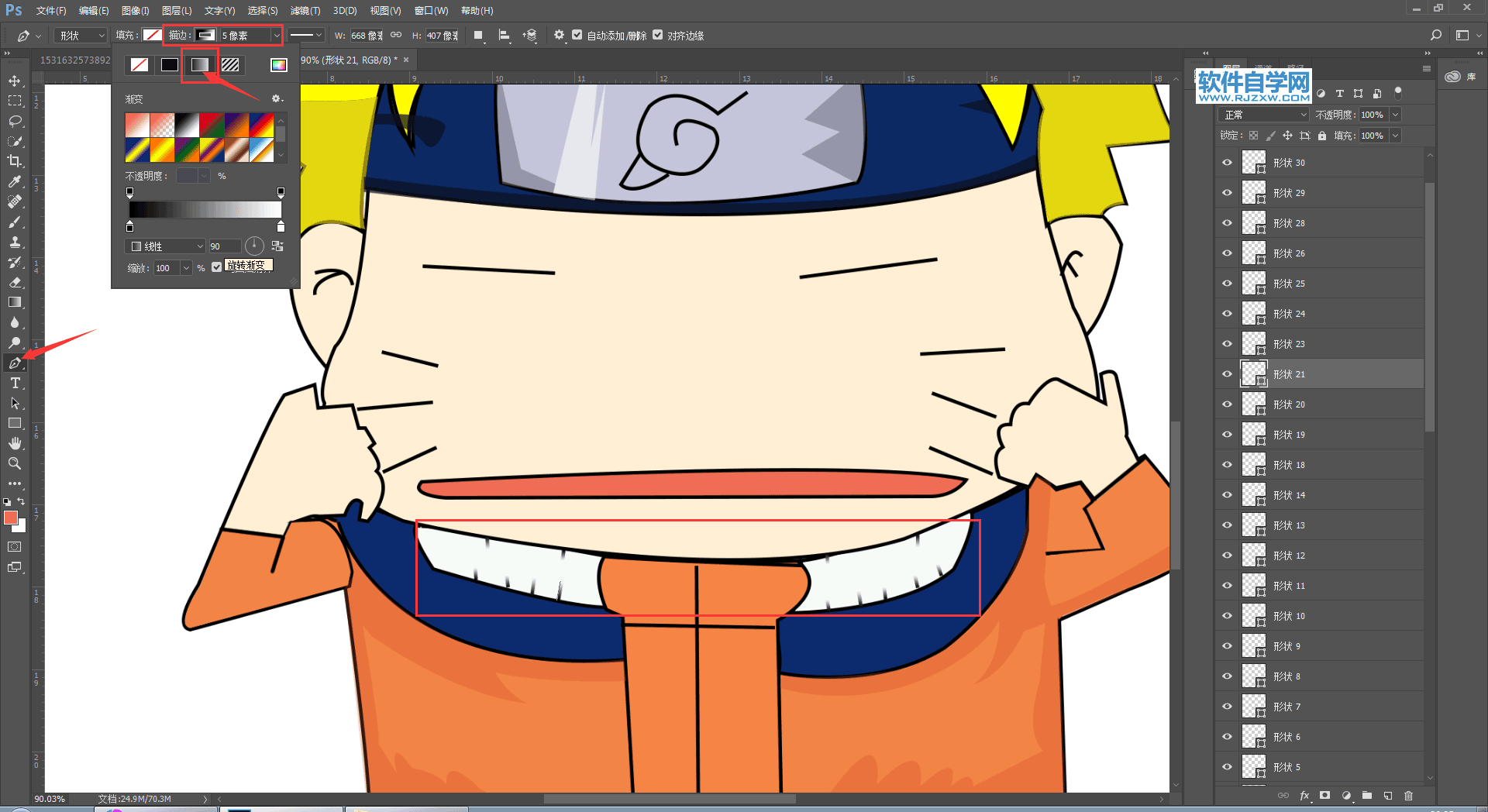Set stroke to solid color
The height and width of the screenshot is (812, 1488).
169,65
